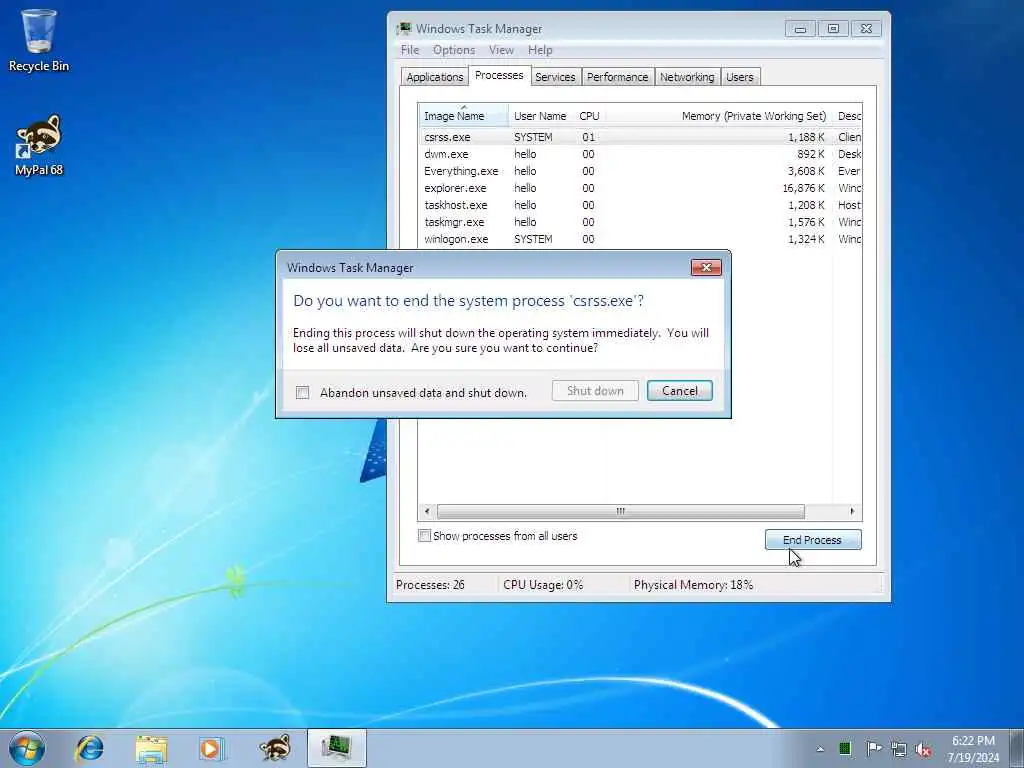This screenshot has height=768, width=1024.
Task: Check Abandon unsaved data and shut down
Action: click(x=302, y=392)
